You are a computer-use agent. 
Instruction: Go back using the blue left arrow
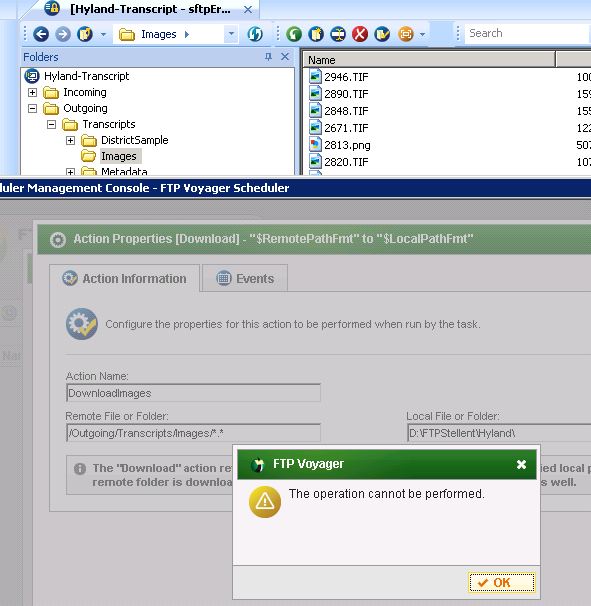pyautogui.click(x=41, y=34)
